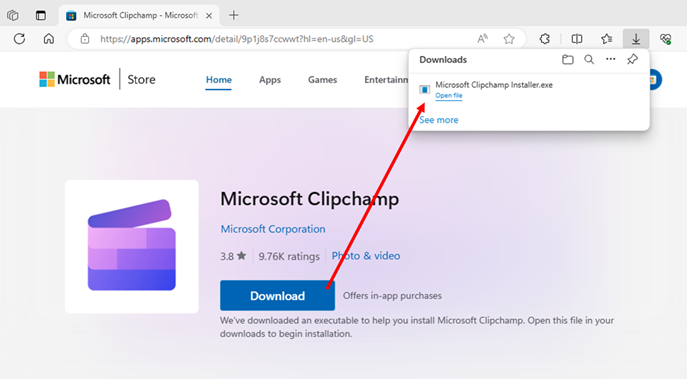The height and width of the screenshot is (379, 687).
Task: Open the Microsoft Corporation publisher link
Action: tap(273, 229)
